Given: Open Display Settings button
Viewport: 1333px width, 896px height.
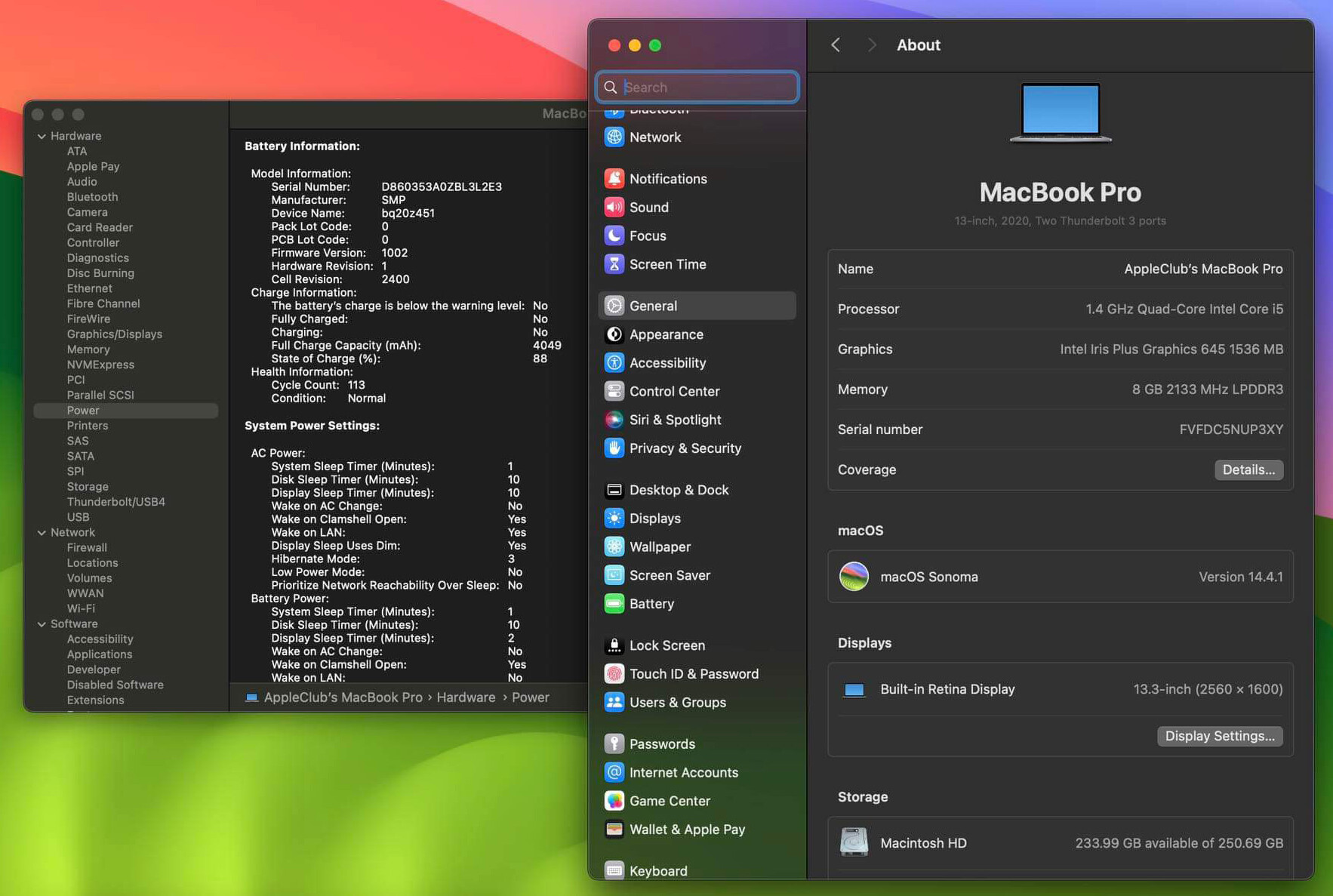Looking at the screenshot, I should (x=1220, y=736).
